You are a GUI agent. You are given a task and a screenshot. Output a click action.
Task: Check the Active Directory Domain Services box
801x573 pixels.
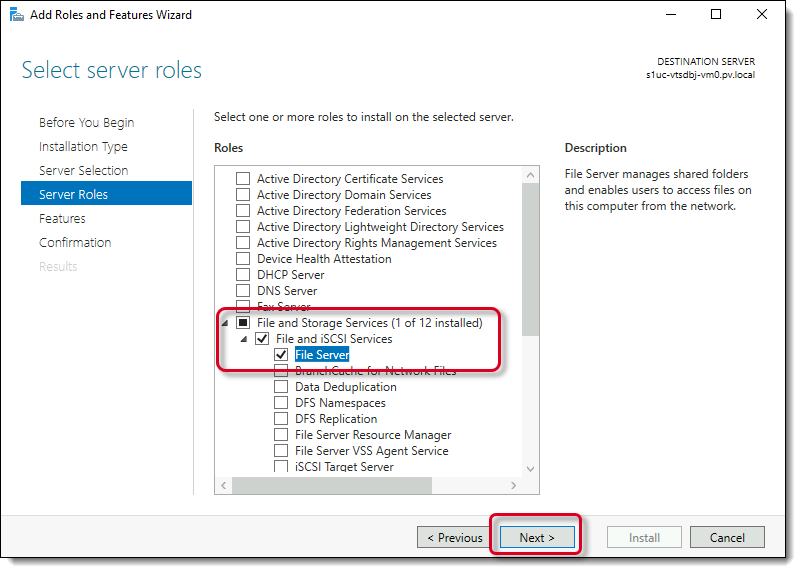pos(243,195)
